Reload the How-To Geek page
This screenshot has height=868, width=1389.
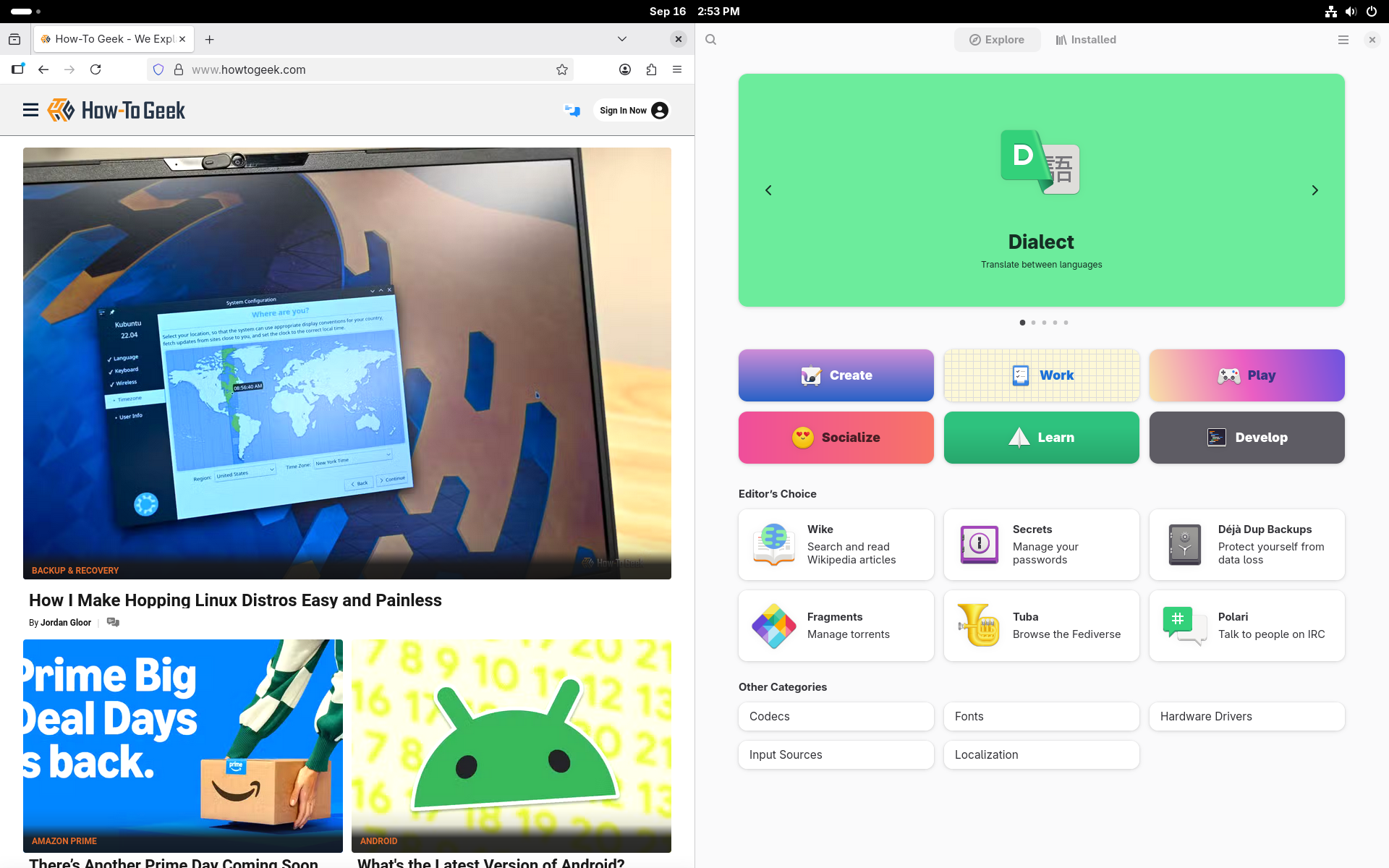(x=95, y=69)
